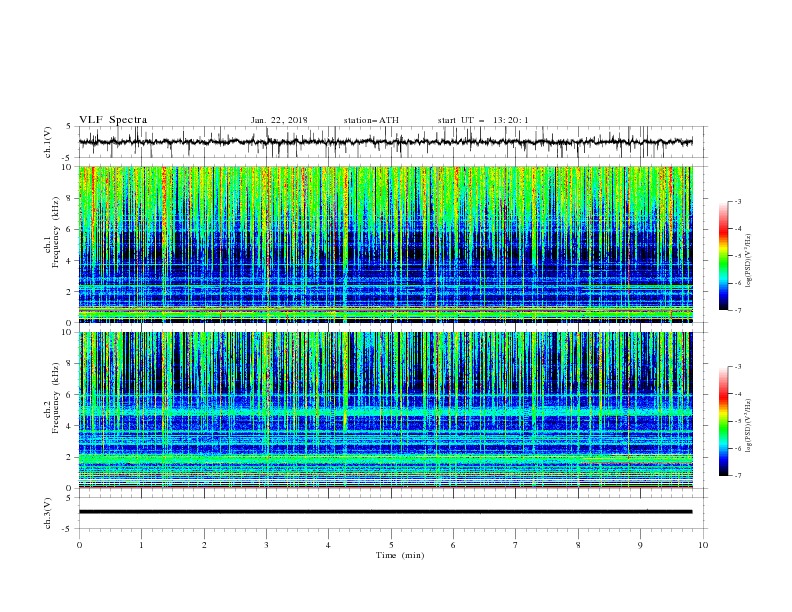Viewport: 792px width, 612px height.
Task: Click the "-4" tick on ch.2 colorbar
Action: [x=737, y=394]
